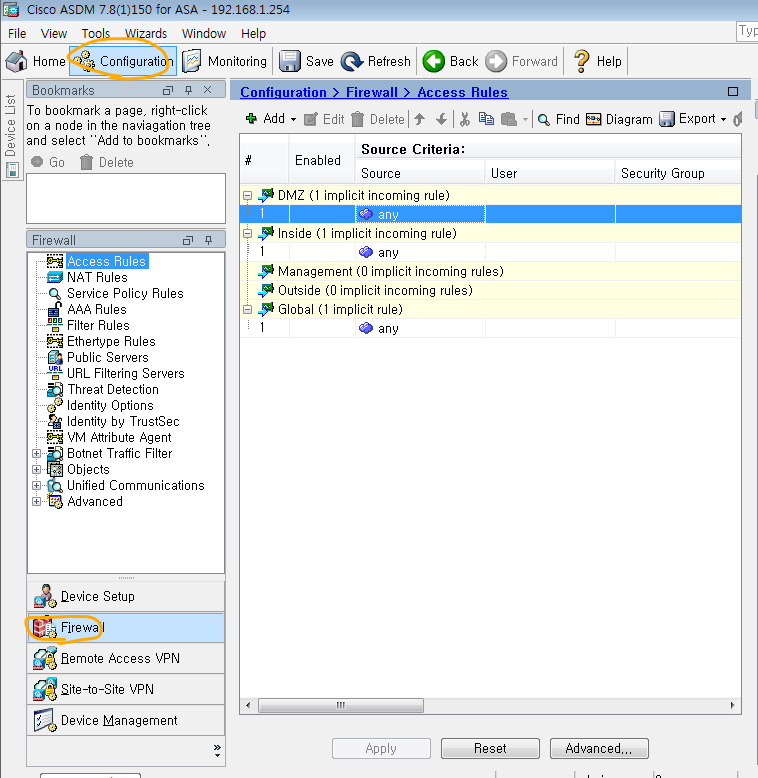Screen dimensions: 758x778
Task: Click the Firewall breadcrumb link
Action: point(372,92)
